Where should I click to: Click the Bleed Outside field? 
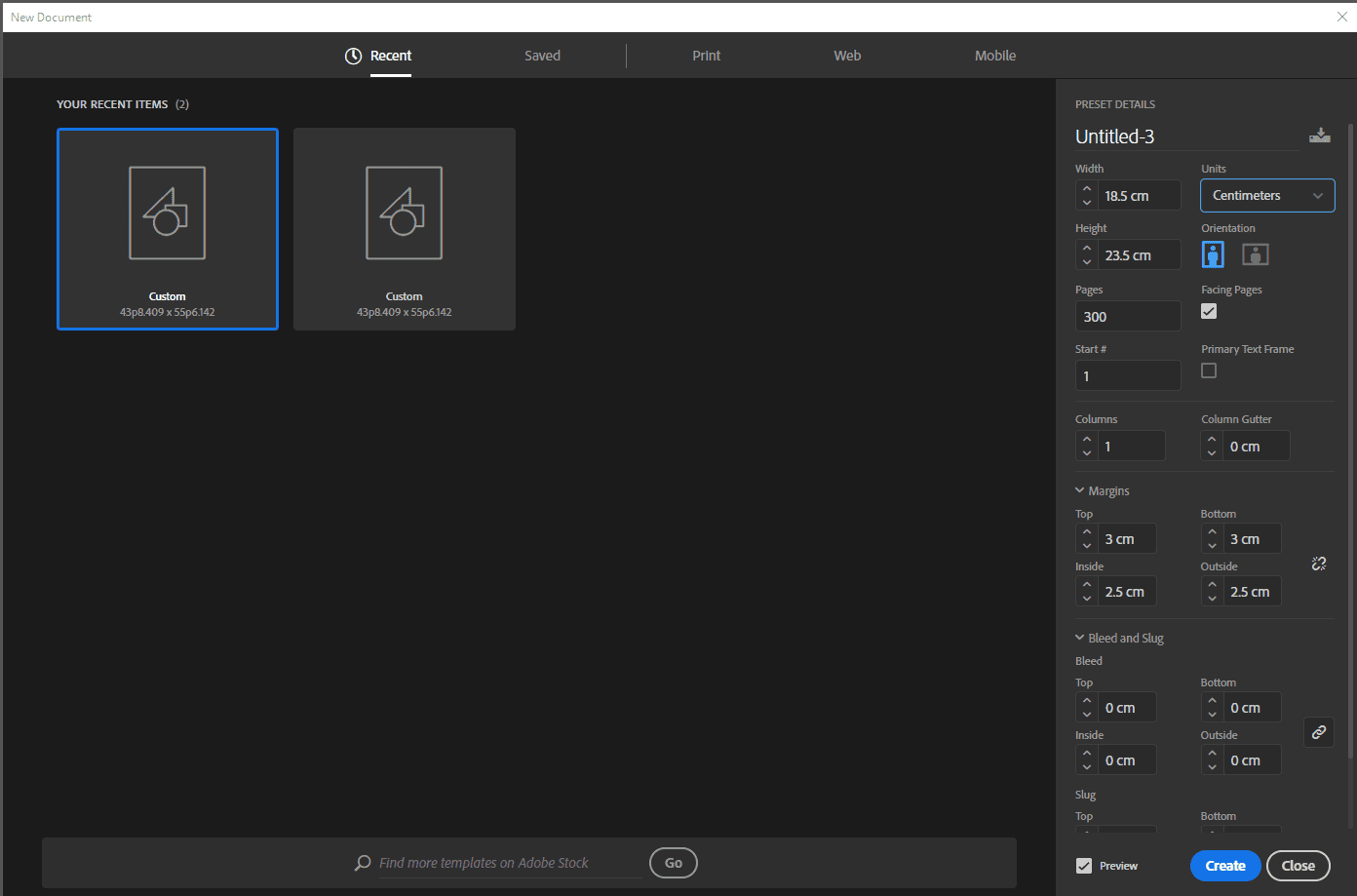1253,760
